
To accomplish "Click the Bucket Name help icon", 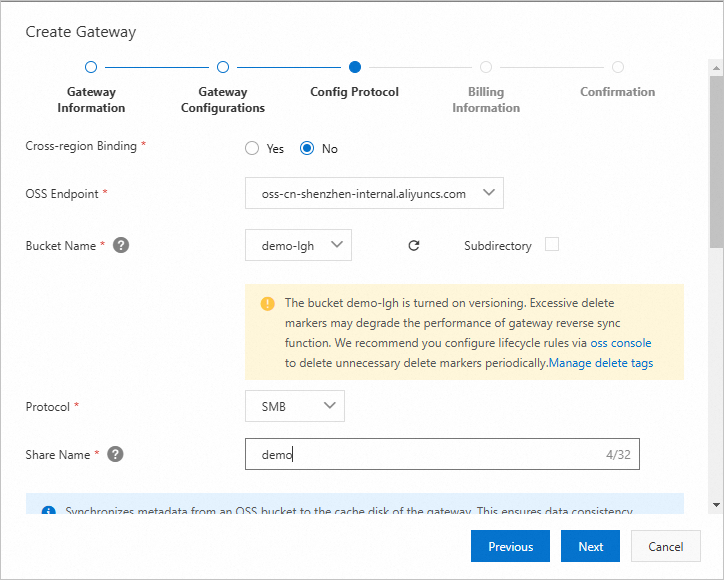I will pyautogui.click(x=121, y=245).
